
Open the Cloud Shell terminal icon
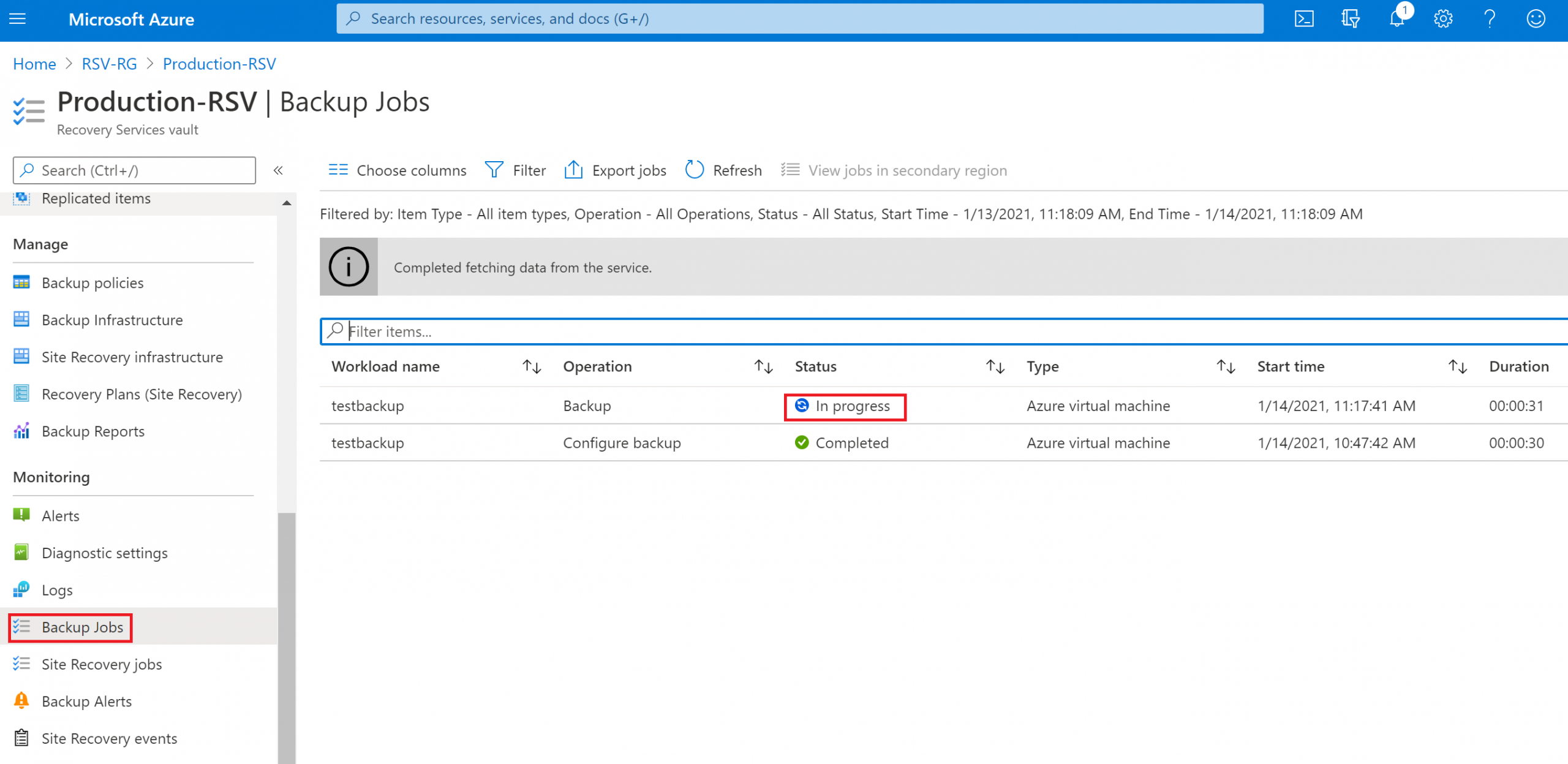click(1303, 18)
